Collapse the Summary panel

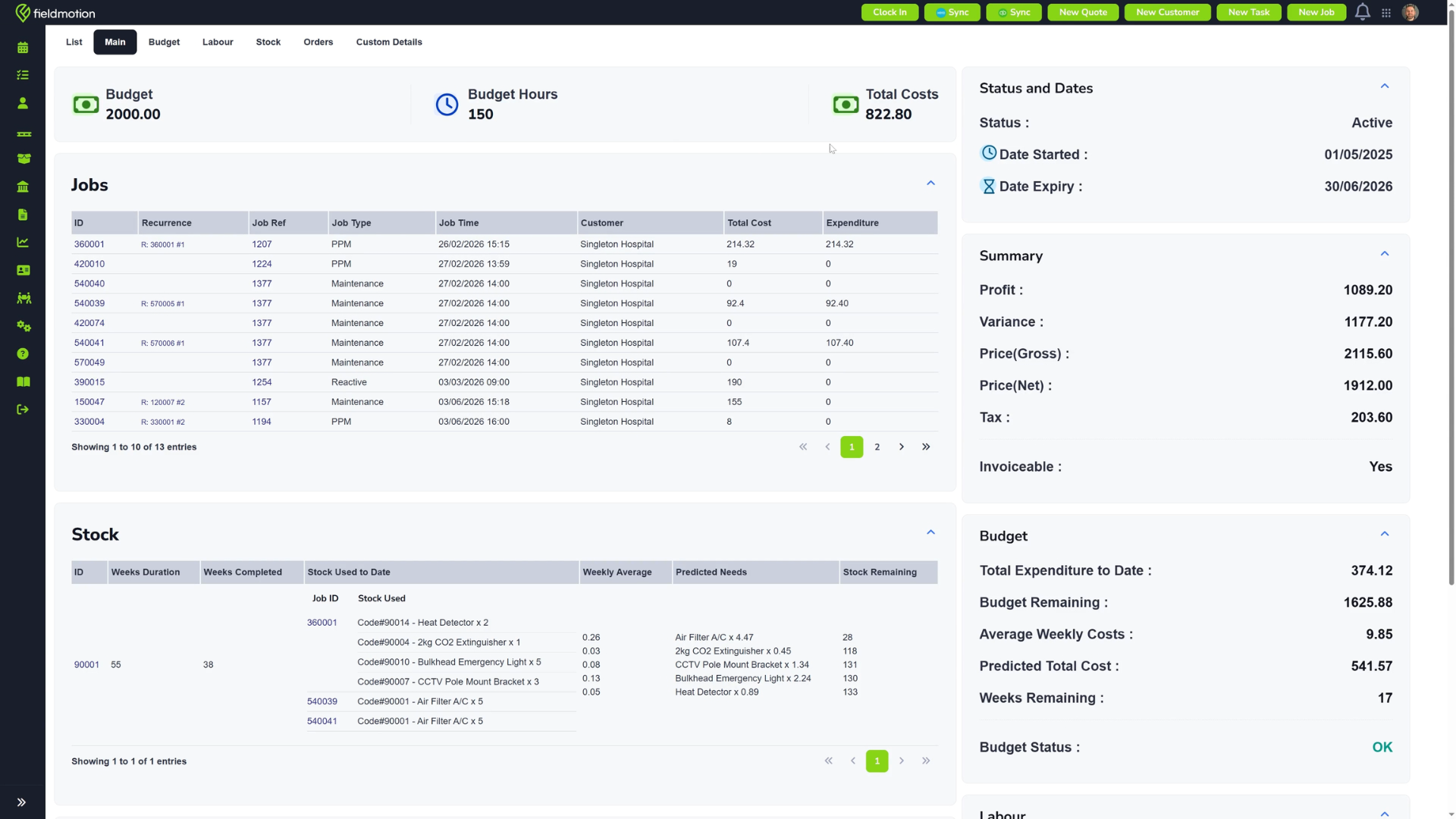(x=1385, y=254)
